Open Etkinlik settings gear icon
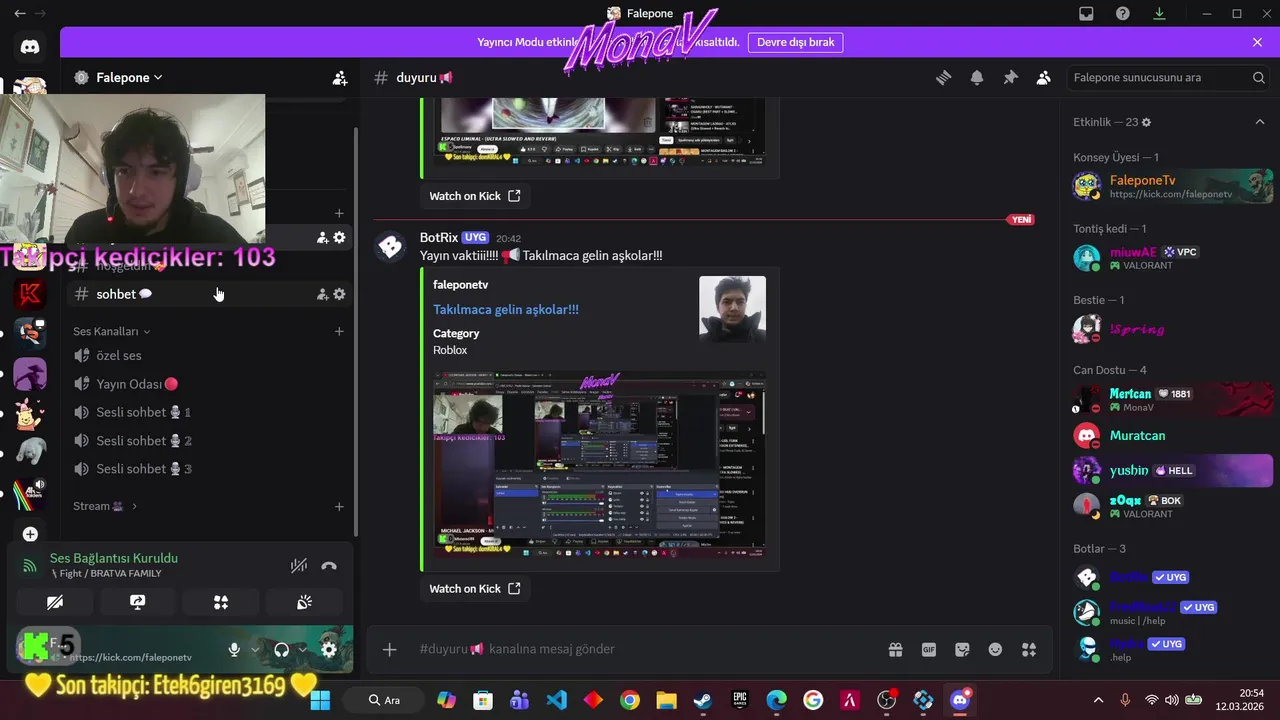 tap(1147, 122)
